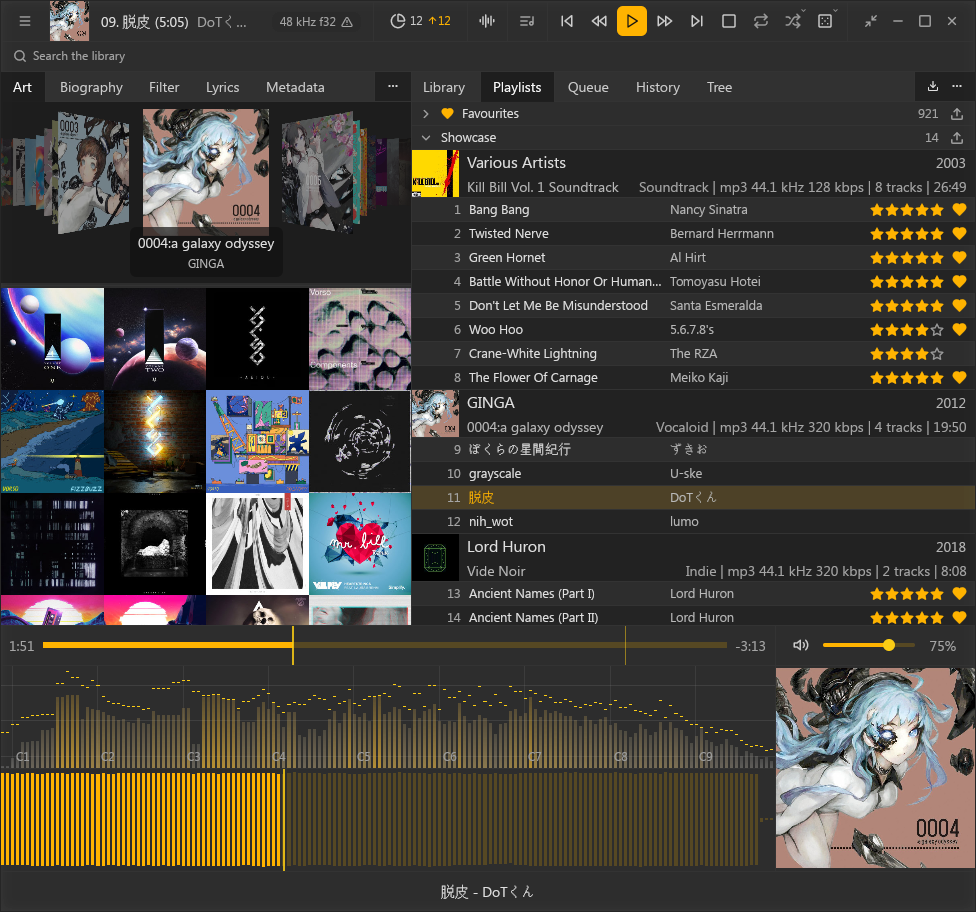Toggle repeat mode

[x=761, y=21]
